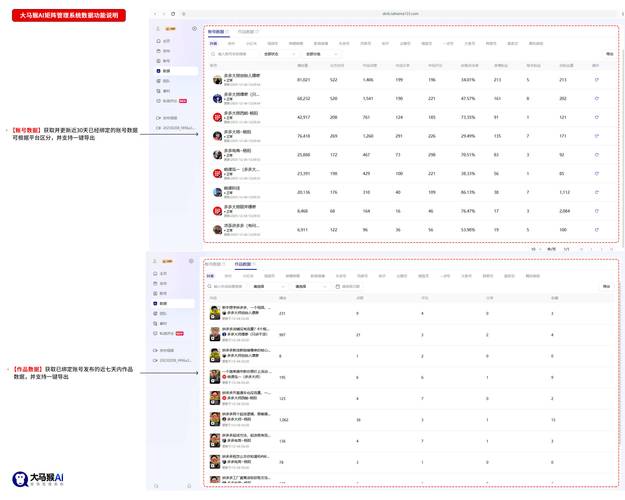Click the 导出 button in the works data panel

click(606, 286)
